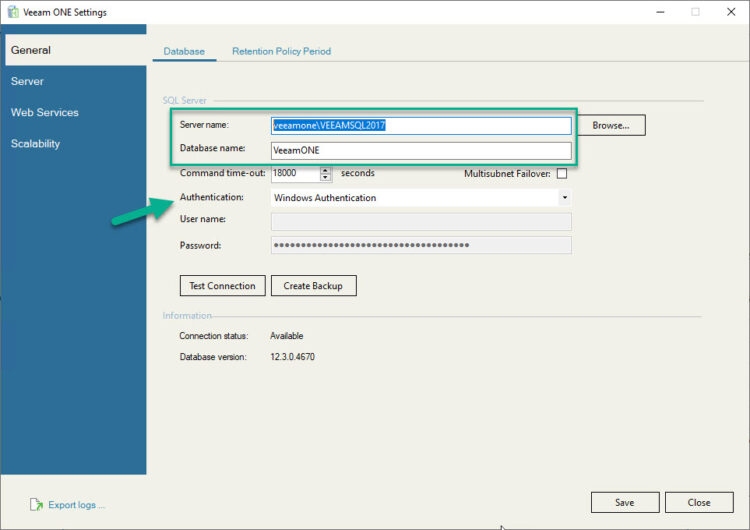750x530 pixels.
Task: Switch to the Retention Policy Period tab
Action: [281, 51]
